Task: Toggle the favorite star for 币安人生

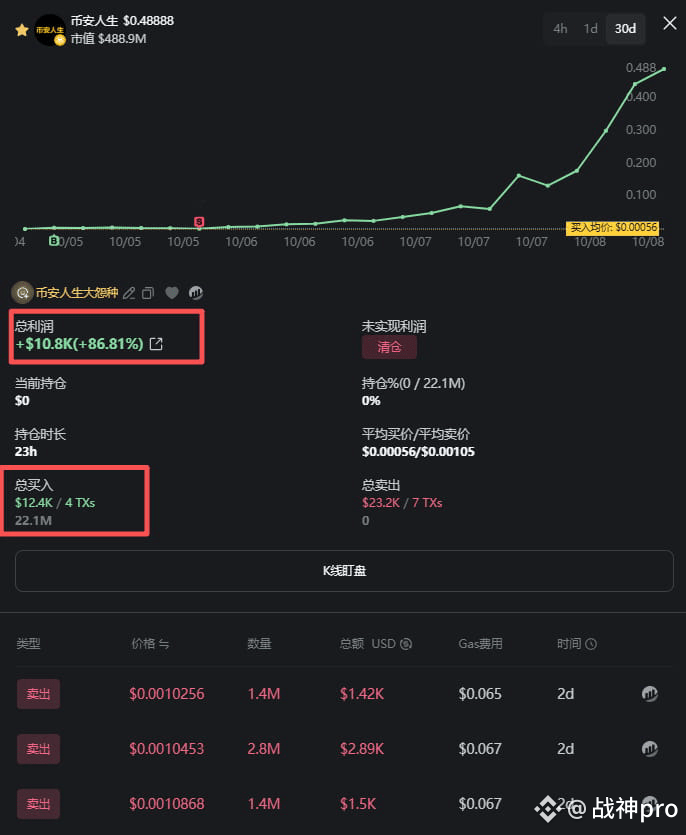Action: (22, 30)
